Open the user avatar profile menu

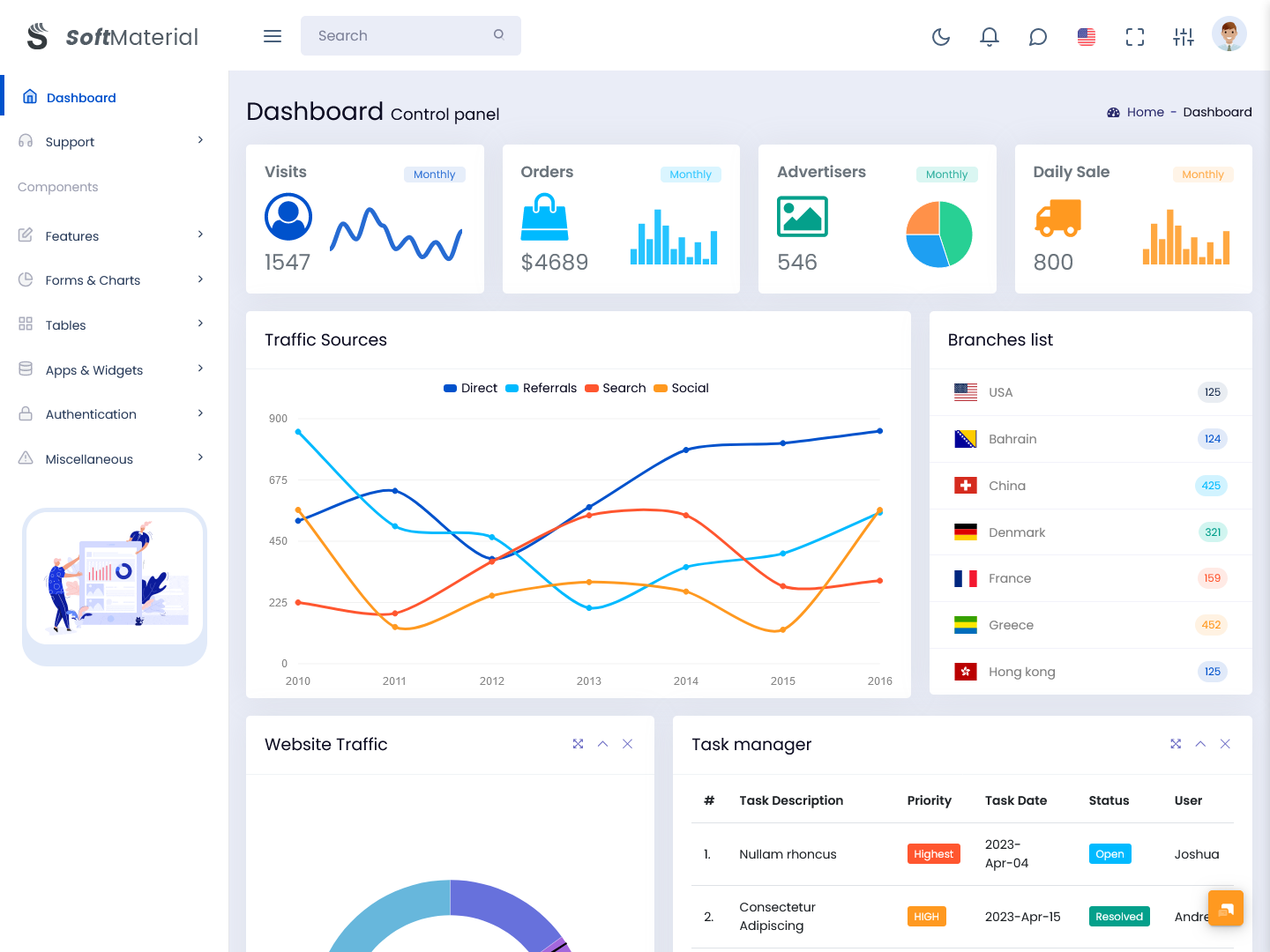[x=1229, y=34]
